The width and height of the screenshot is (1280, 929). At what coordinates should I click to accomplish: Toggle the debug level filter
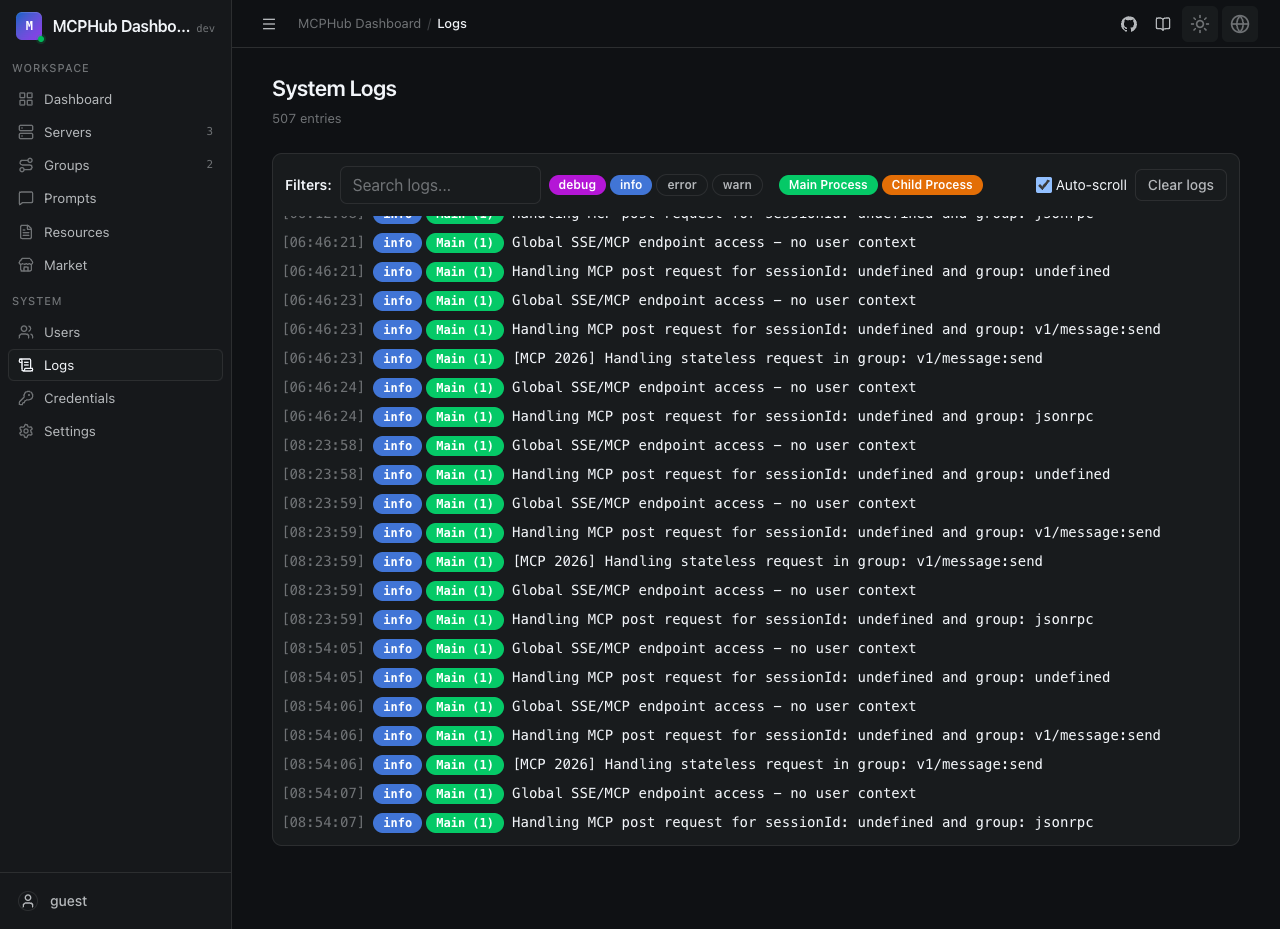click(x=577, y=185)
